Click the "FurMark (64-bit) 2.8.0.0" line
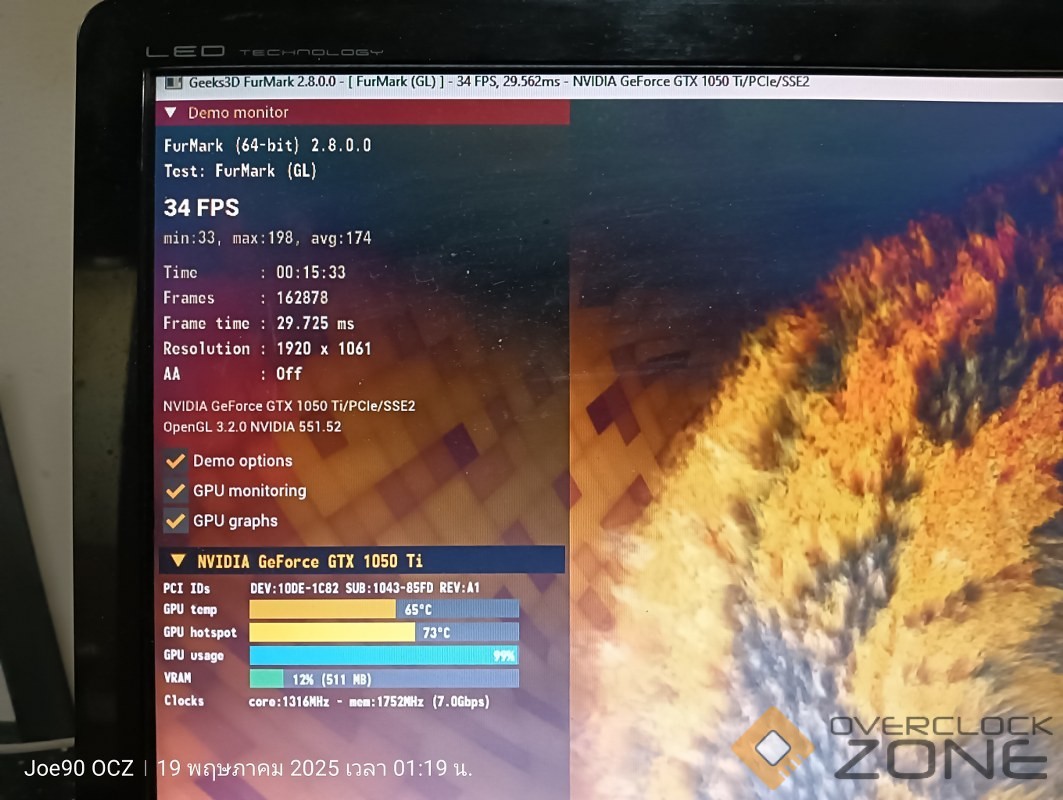 (267, 145)
